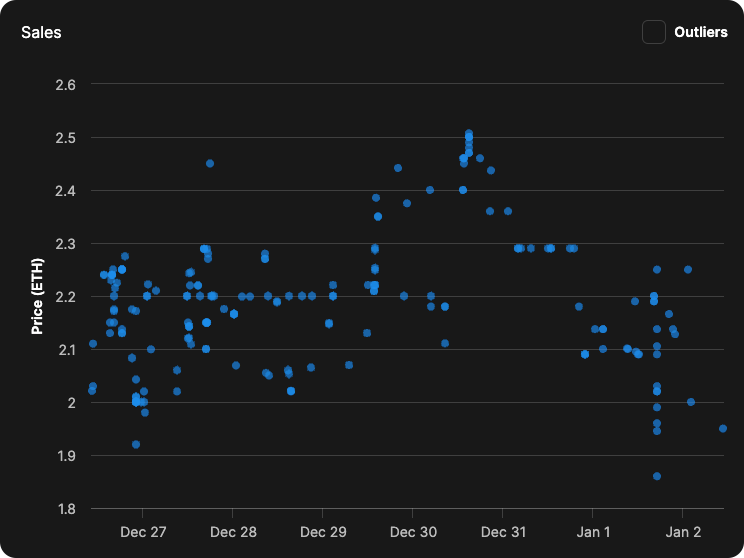Click the Dec 28 x-axis label

[234, 531]
